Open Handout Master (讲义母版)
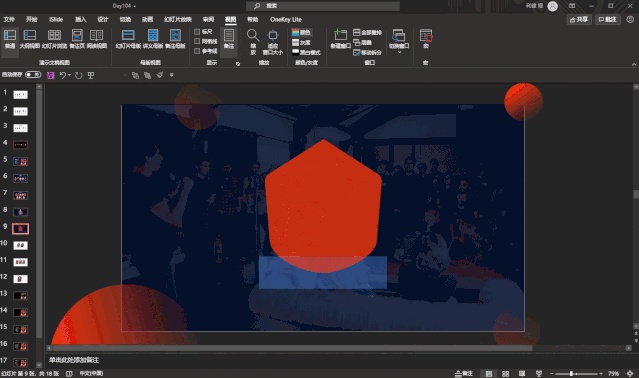Viewport: 639px width, 378px height. pyautogui.click(x=153, y=39)
